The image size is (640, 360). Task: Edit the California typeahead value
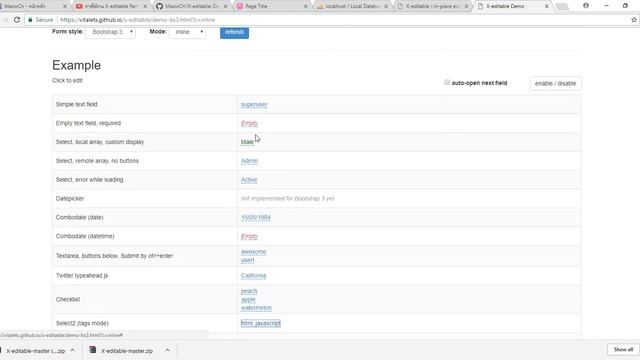(253, 276)
